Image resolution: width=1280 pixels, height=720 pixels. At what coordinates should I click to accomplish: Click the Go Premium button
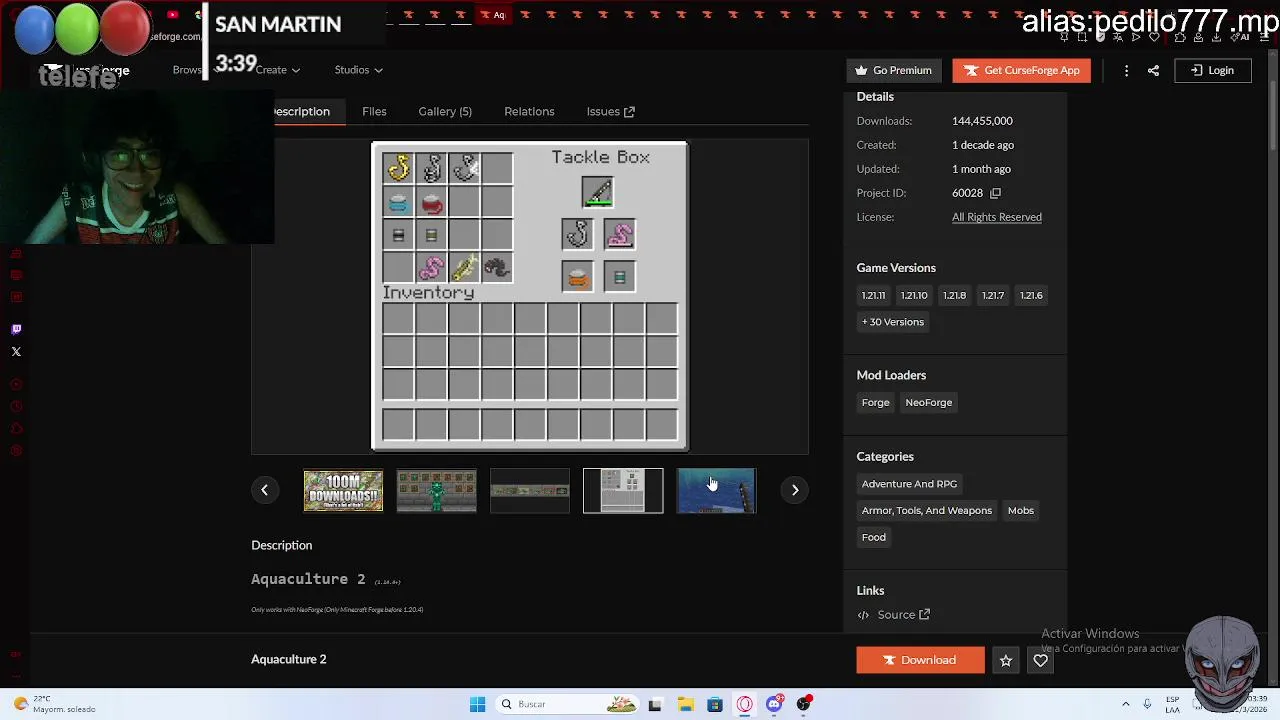[894, 70]
